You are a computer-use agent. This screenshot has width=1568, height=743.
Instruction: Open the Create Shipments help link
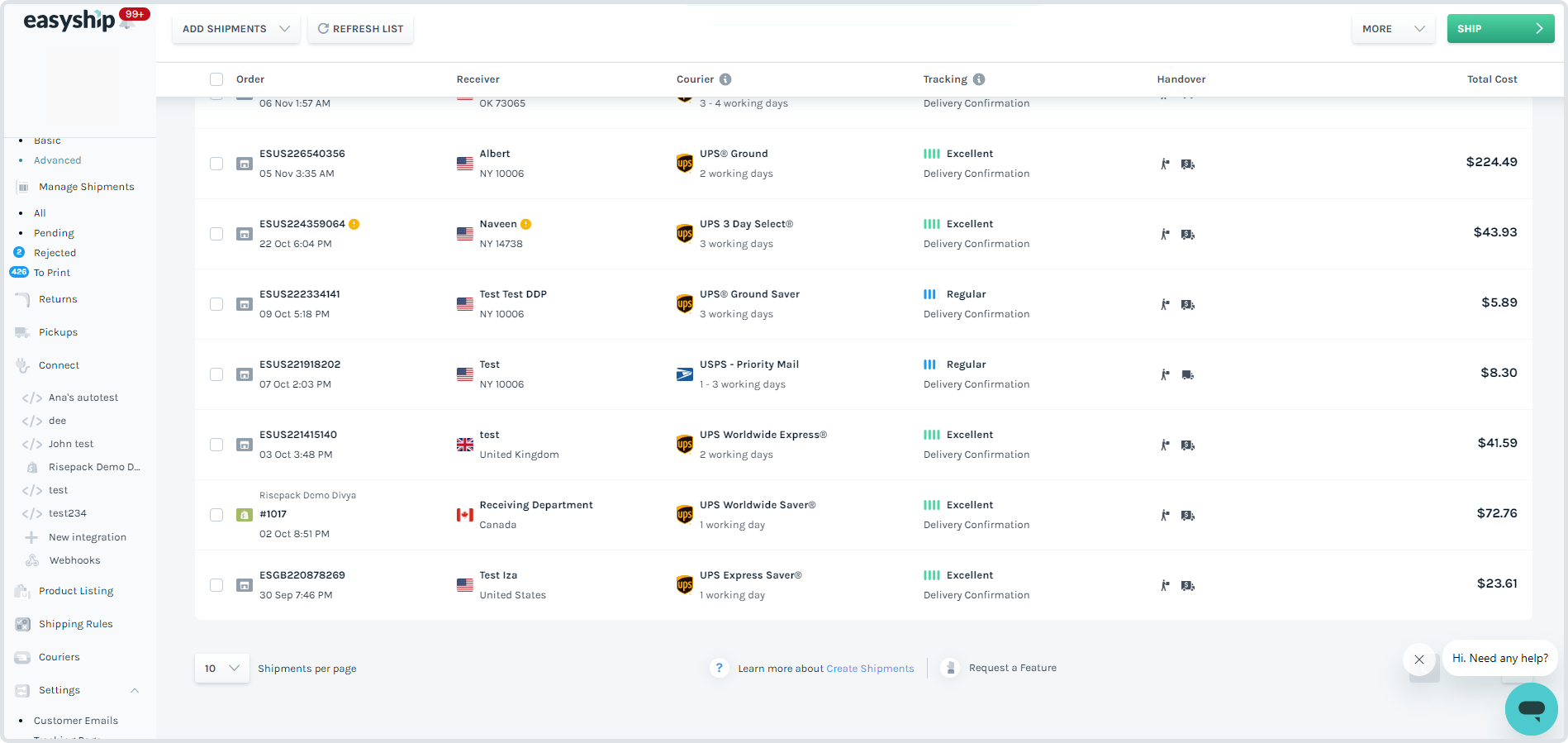(x=870, y=669)
